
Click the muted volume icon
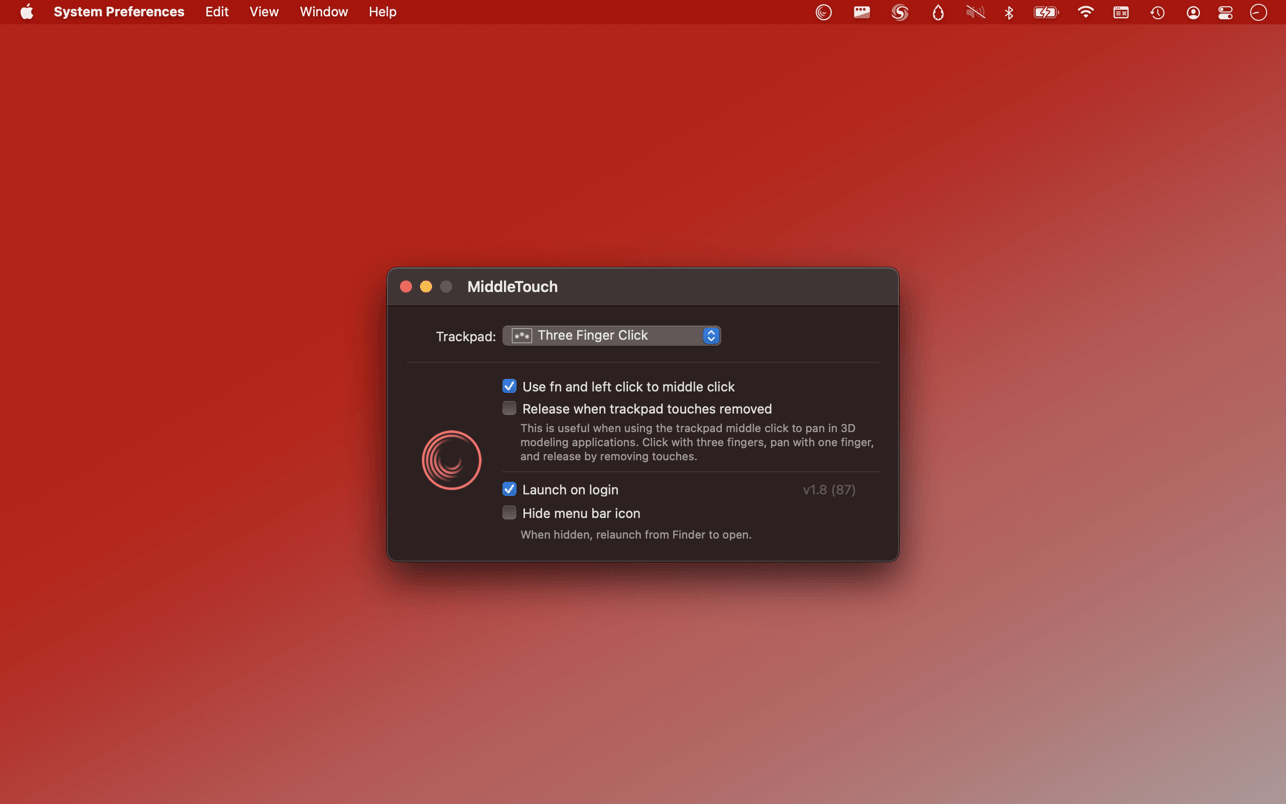[x=975, y=12]
